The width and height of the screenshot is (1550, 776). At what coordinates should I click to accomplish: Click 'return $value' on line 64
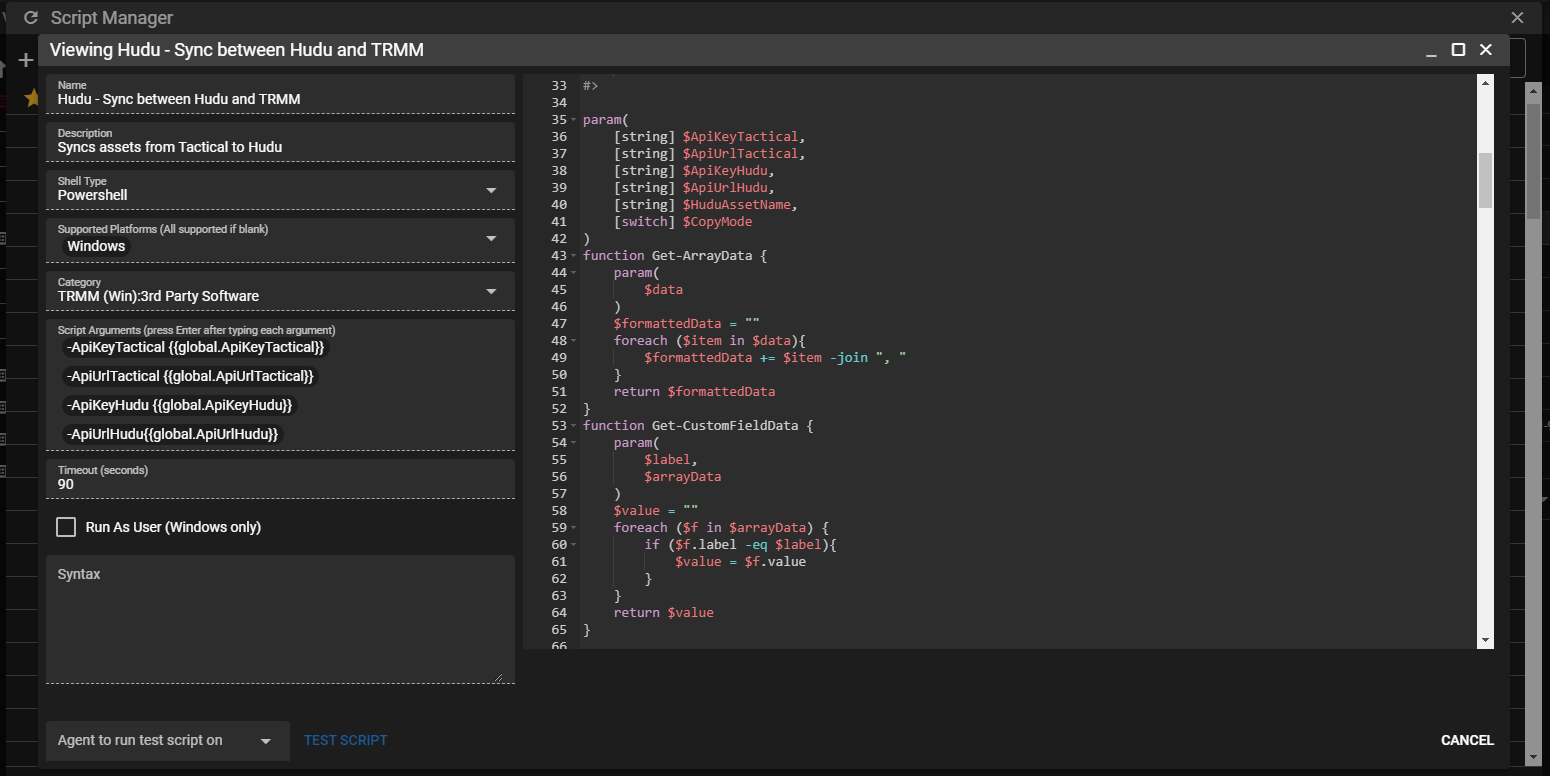664,613
